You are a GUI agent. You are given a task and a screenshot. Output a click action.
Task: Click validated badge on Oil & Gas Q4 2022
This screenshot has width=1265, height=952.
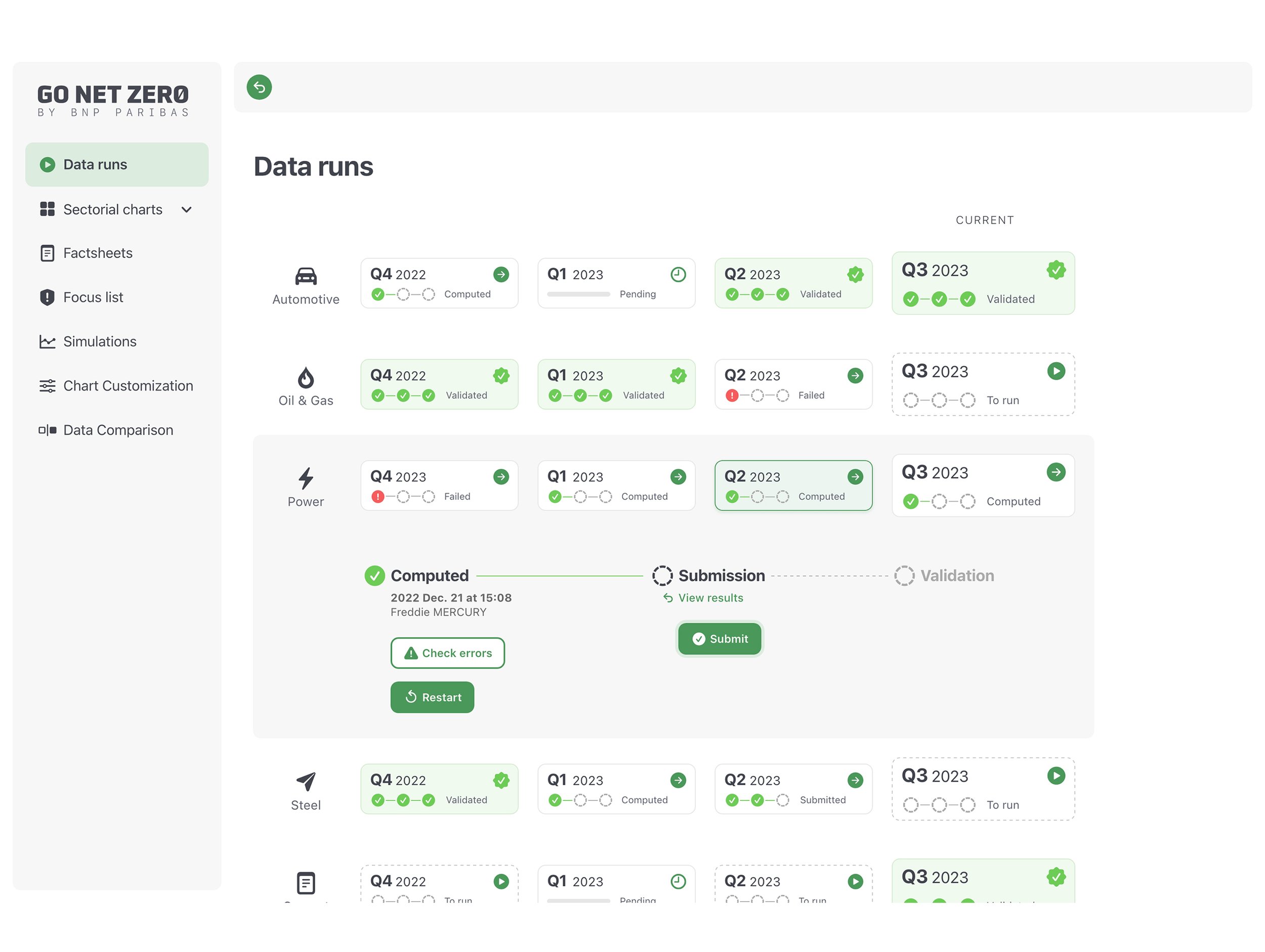coord(501,376)
